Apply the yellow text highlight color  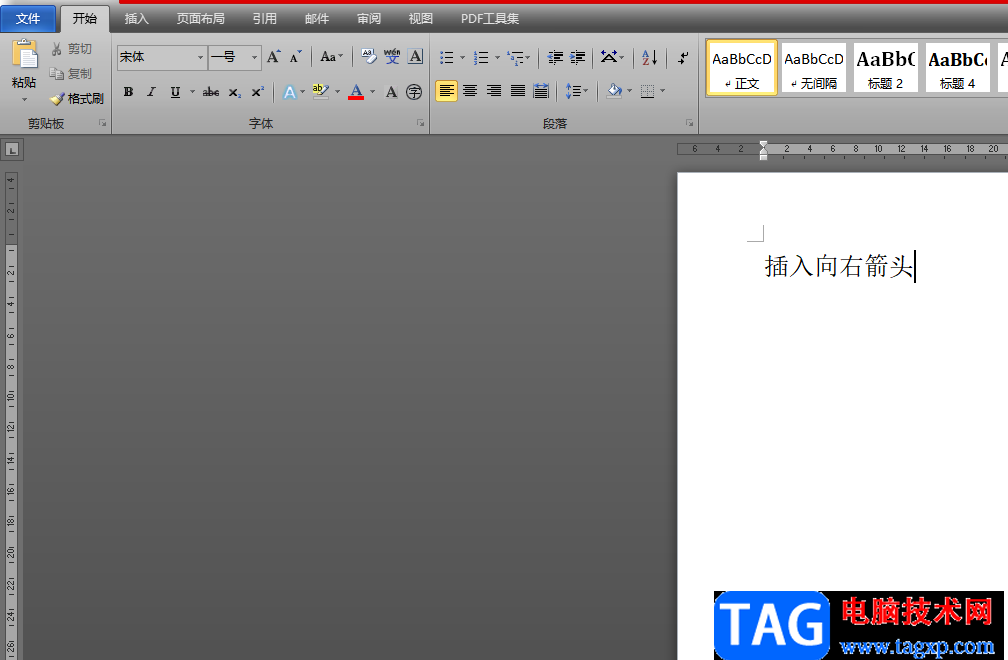pos(321,92)
